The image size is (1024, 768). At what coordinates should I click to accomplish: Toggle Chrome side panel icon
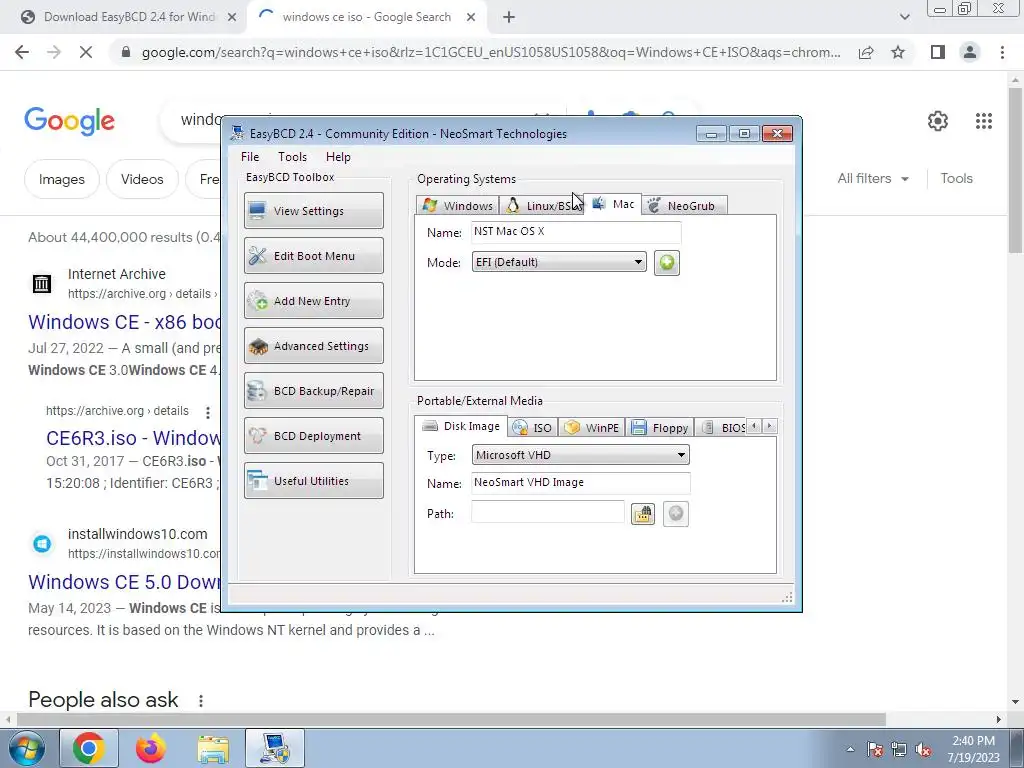click(x=938, y=52)
